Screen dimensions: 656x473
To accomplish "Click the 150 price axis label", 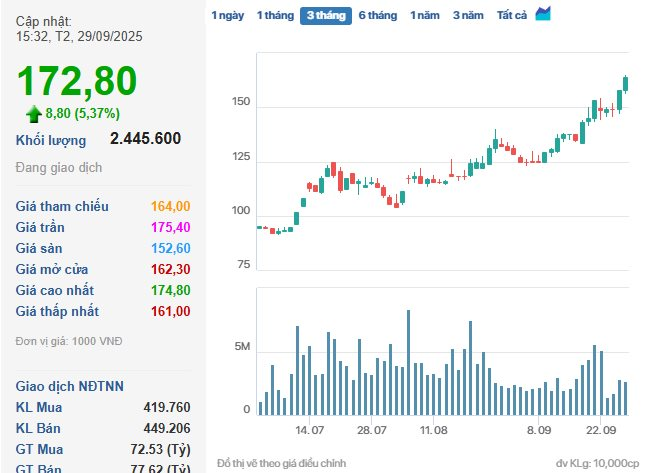I will [241, 102].
